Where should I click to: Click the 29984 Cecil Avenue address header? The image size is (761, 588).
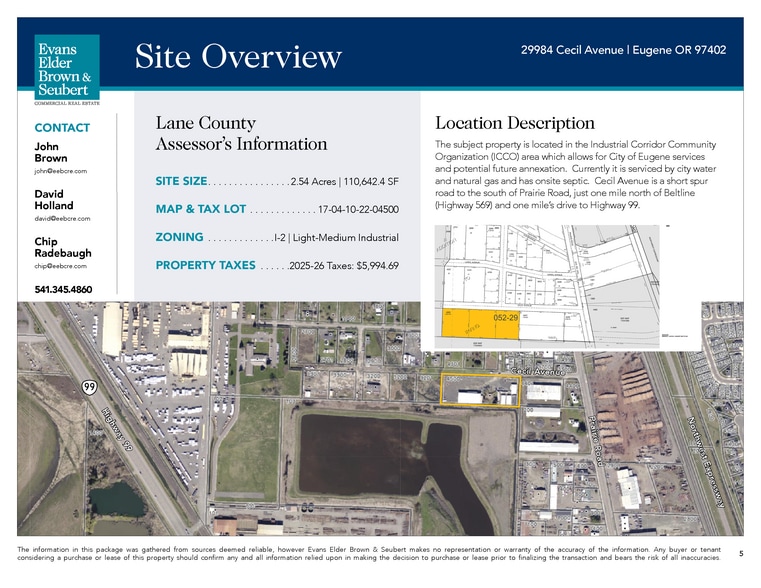[x=623, y=50]
